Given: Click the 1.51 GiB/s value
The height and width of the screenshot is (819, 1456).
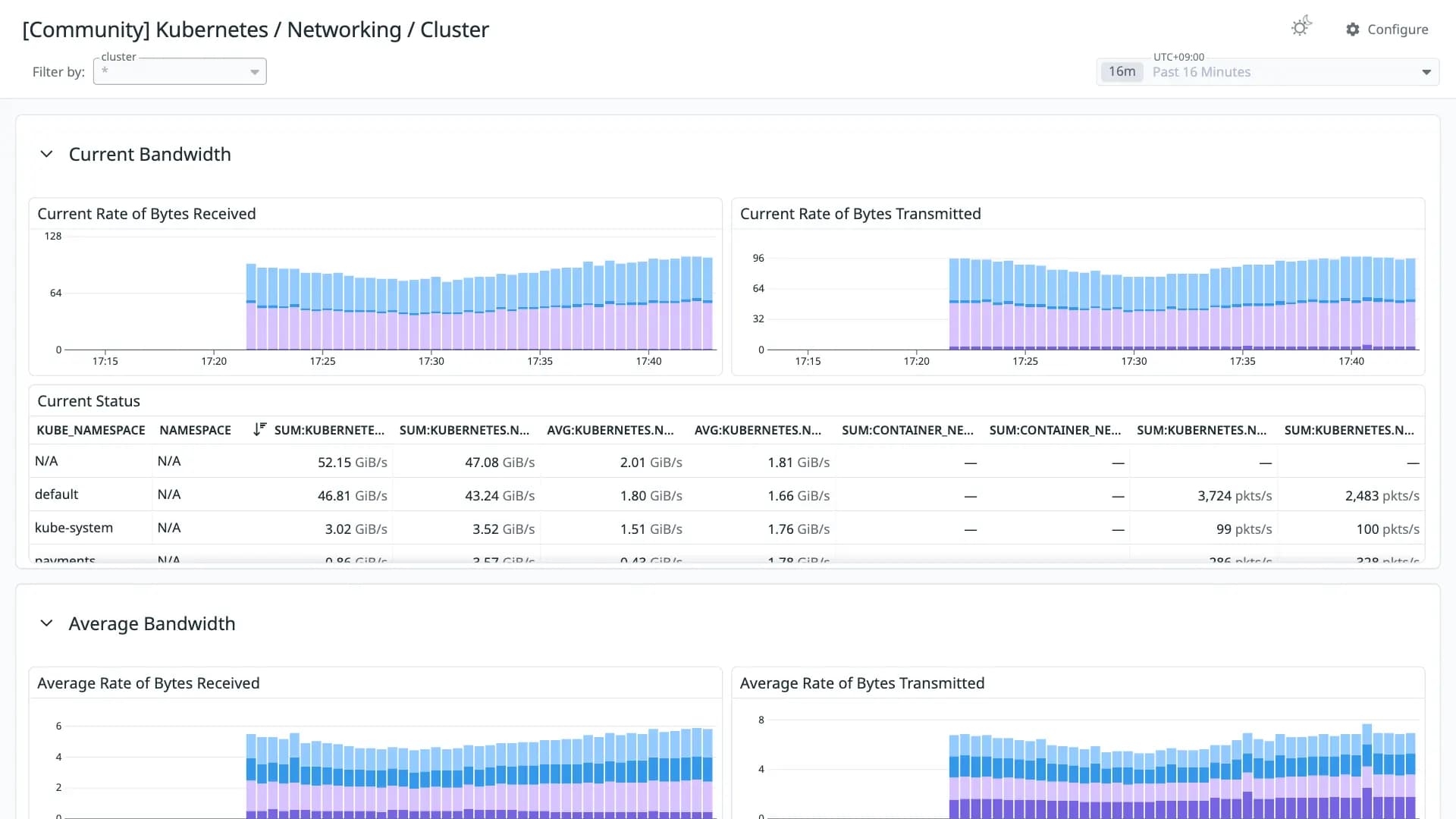Looking at the screenshot, I should pyautogui.click(x=651, y=529).
